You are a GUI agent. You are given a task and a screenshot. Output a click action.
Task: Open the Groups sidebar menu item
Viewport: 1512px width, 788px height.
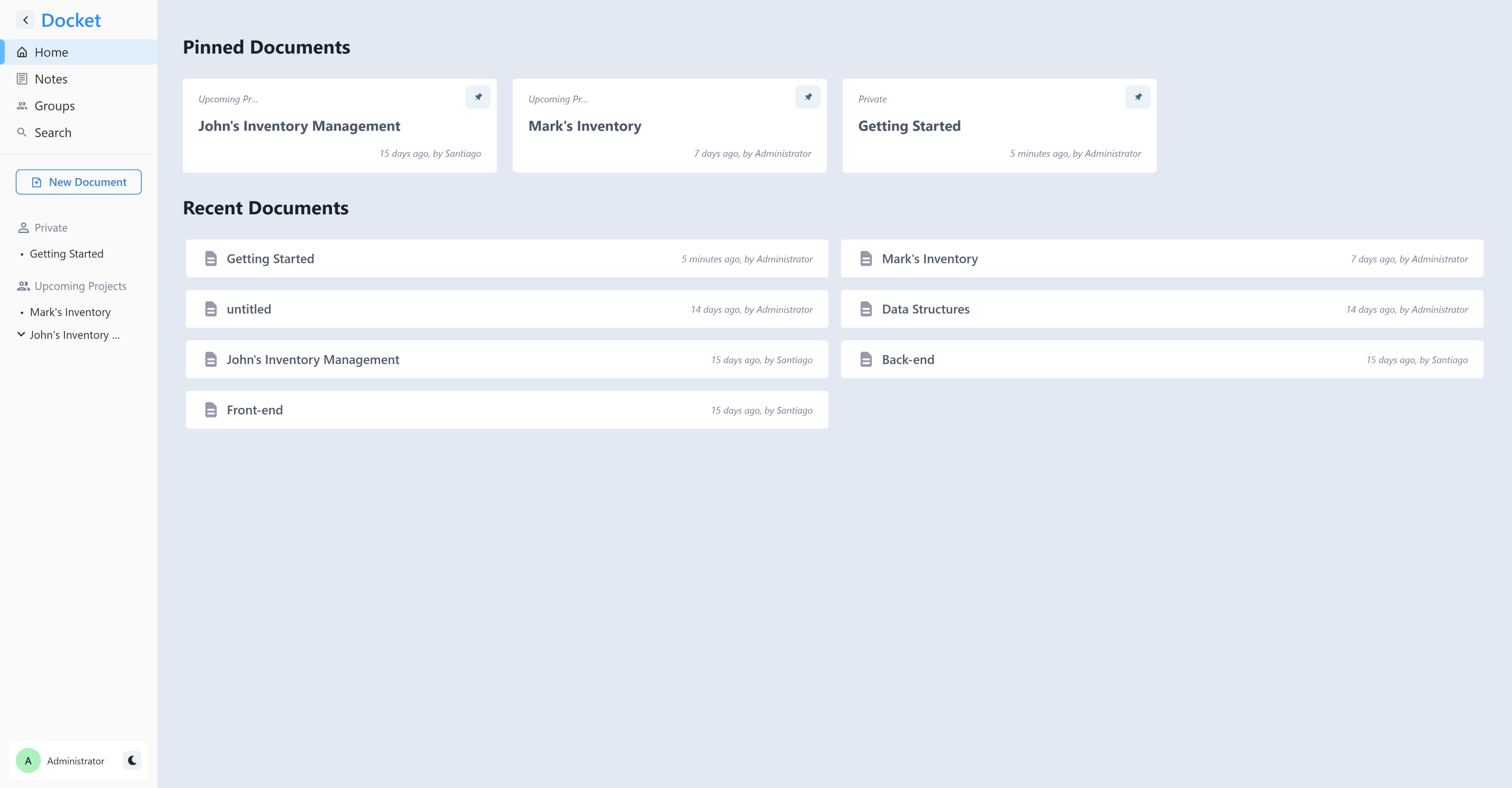tap(54, 106)
